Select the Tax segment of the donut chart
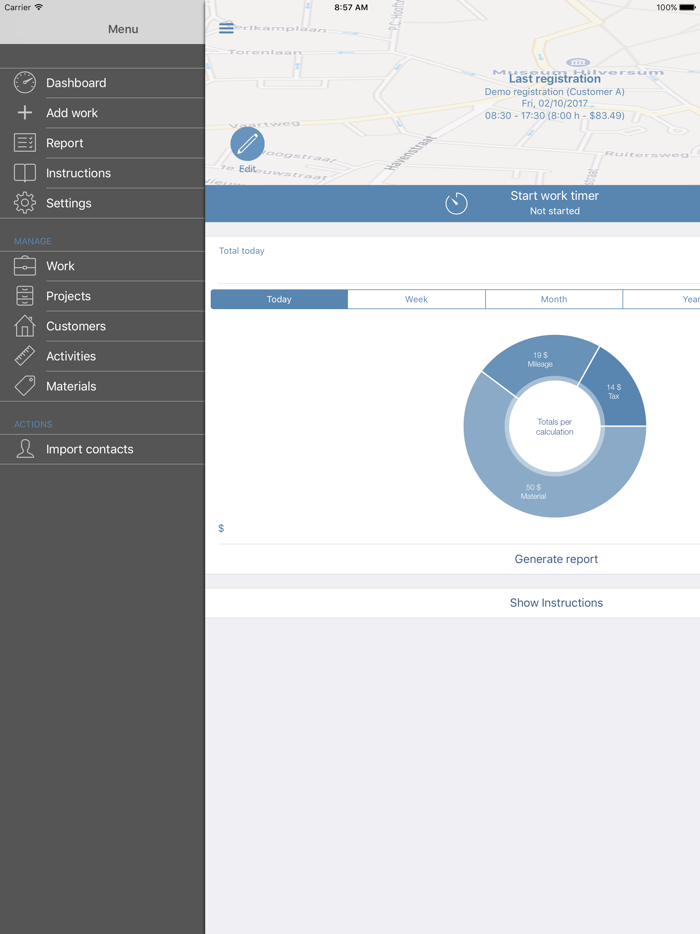 pos(614,391)
